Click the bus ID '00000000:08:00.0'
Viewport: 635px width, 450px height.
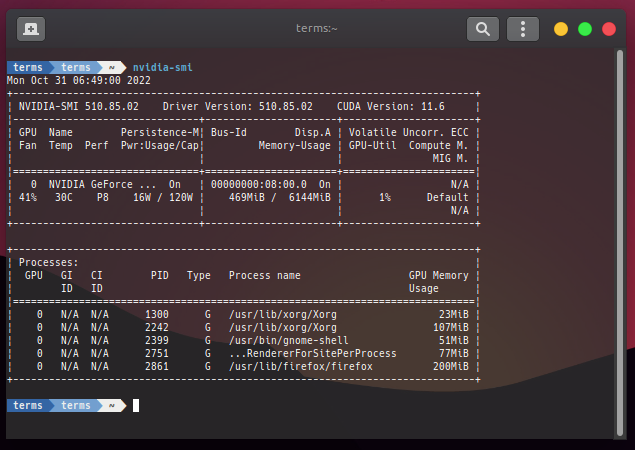pos(259,184)
